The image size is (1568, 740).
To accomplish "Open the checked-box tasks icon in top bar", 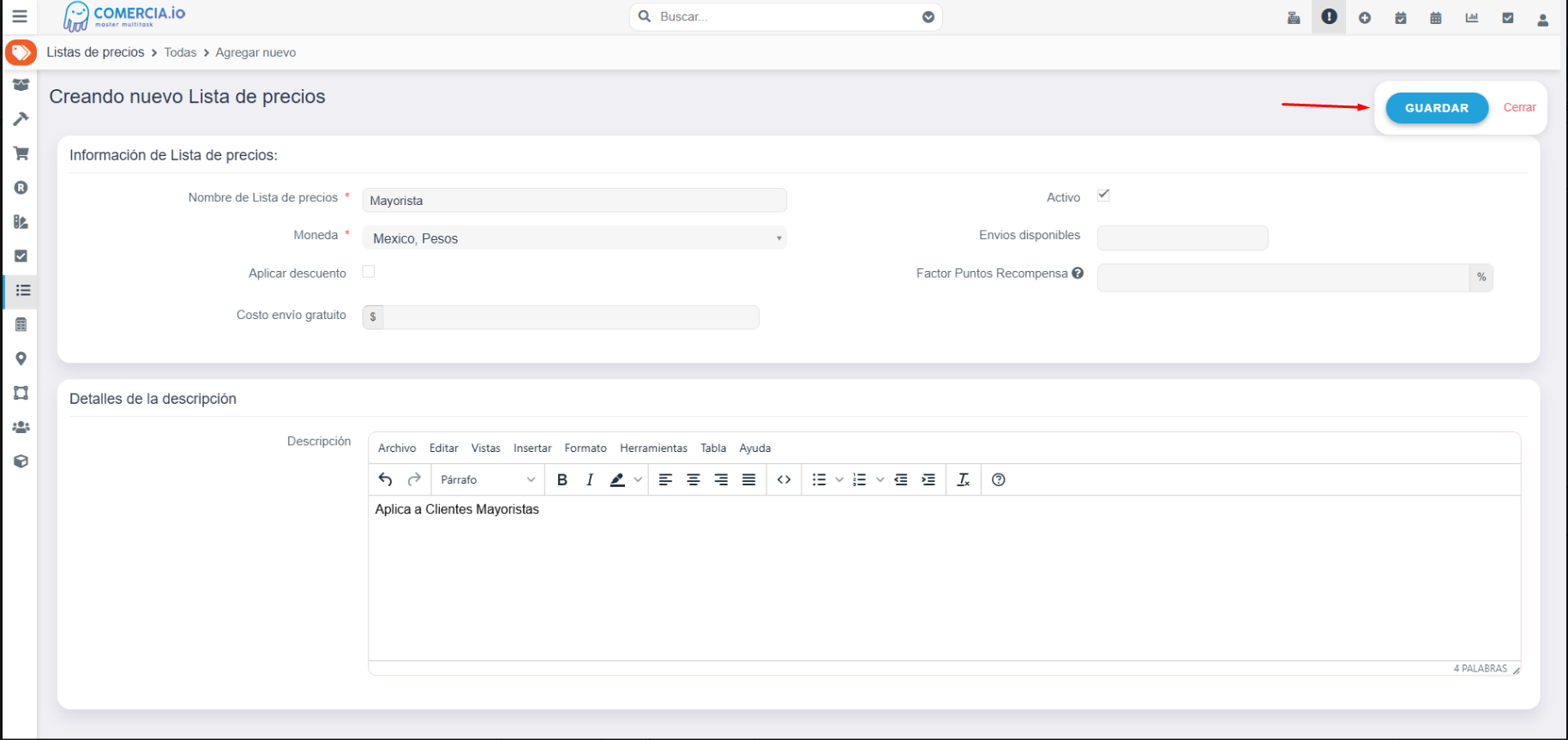I will (x=1508, y=18).
